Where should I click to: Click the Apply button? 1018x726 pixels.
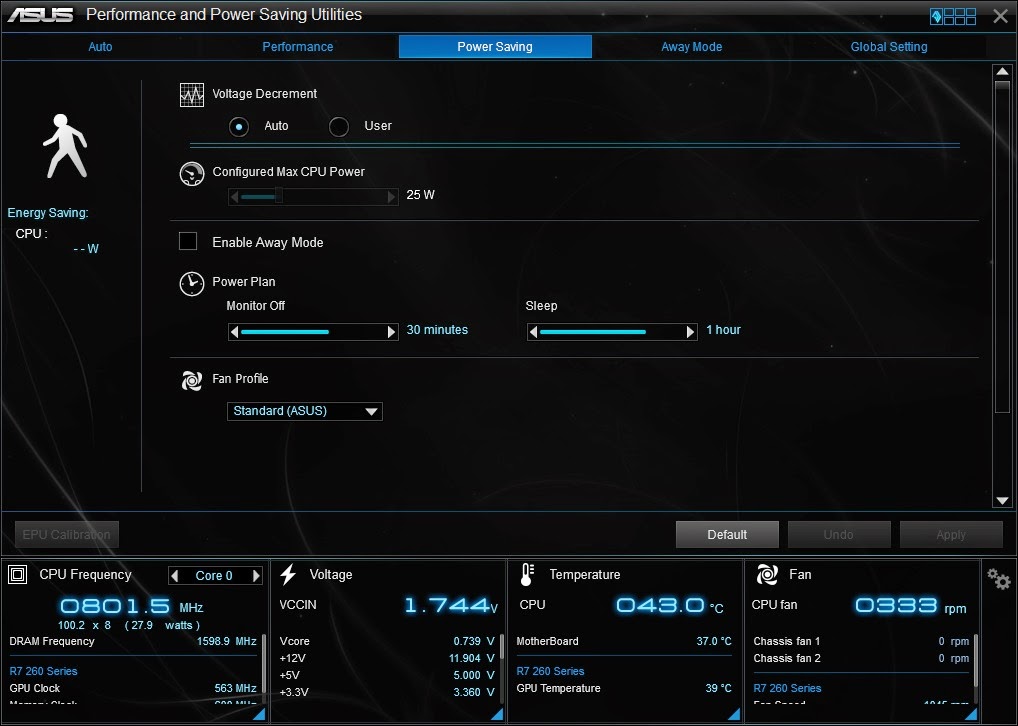(951, 534)
